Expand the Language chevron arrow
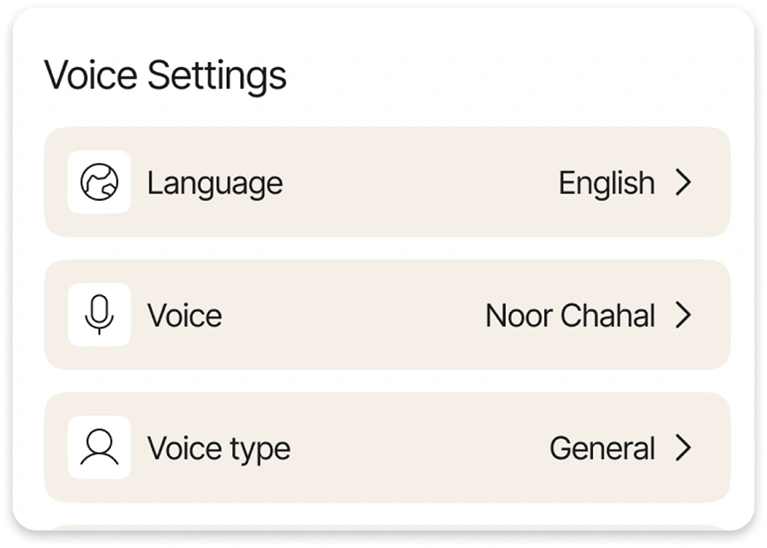The image size is (767, 548). click(683, 183)
